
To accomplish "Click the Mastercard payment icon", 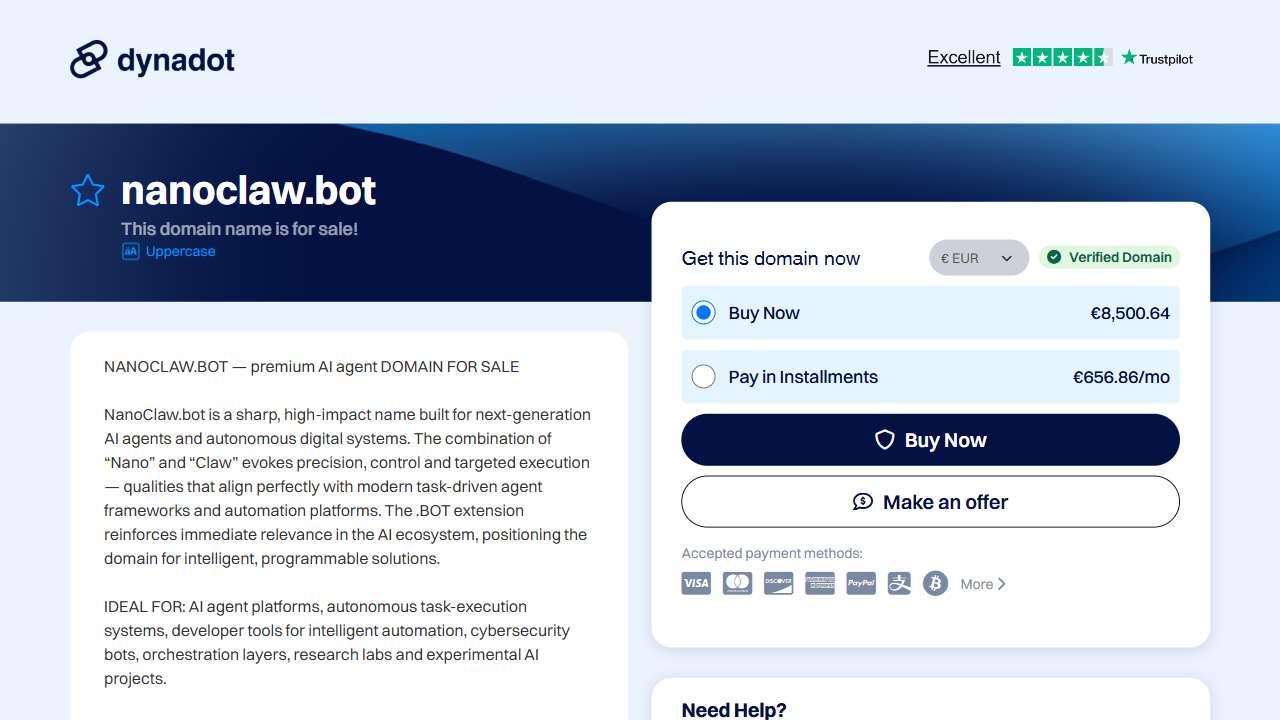I will click(737, 583).
